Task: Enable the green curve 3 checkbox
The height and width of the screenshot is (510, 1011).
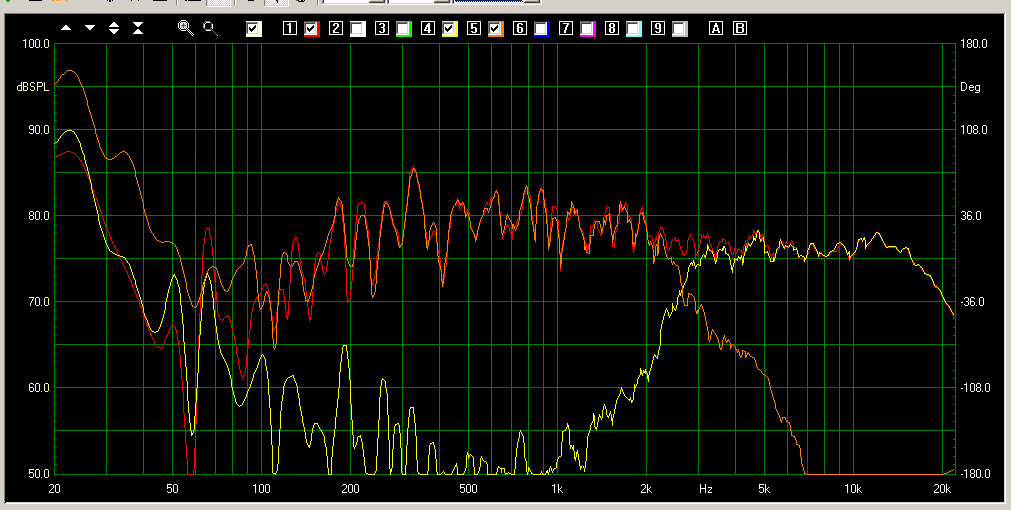Action: click(x=403, y=29)
